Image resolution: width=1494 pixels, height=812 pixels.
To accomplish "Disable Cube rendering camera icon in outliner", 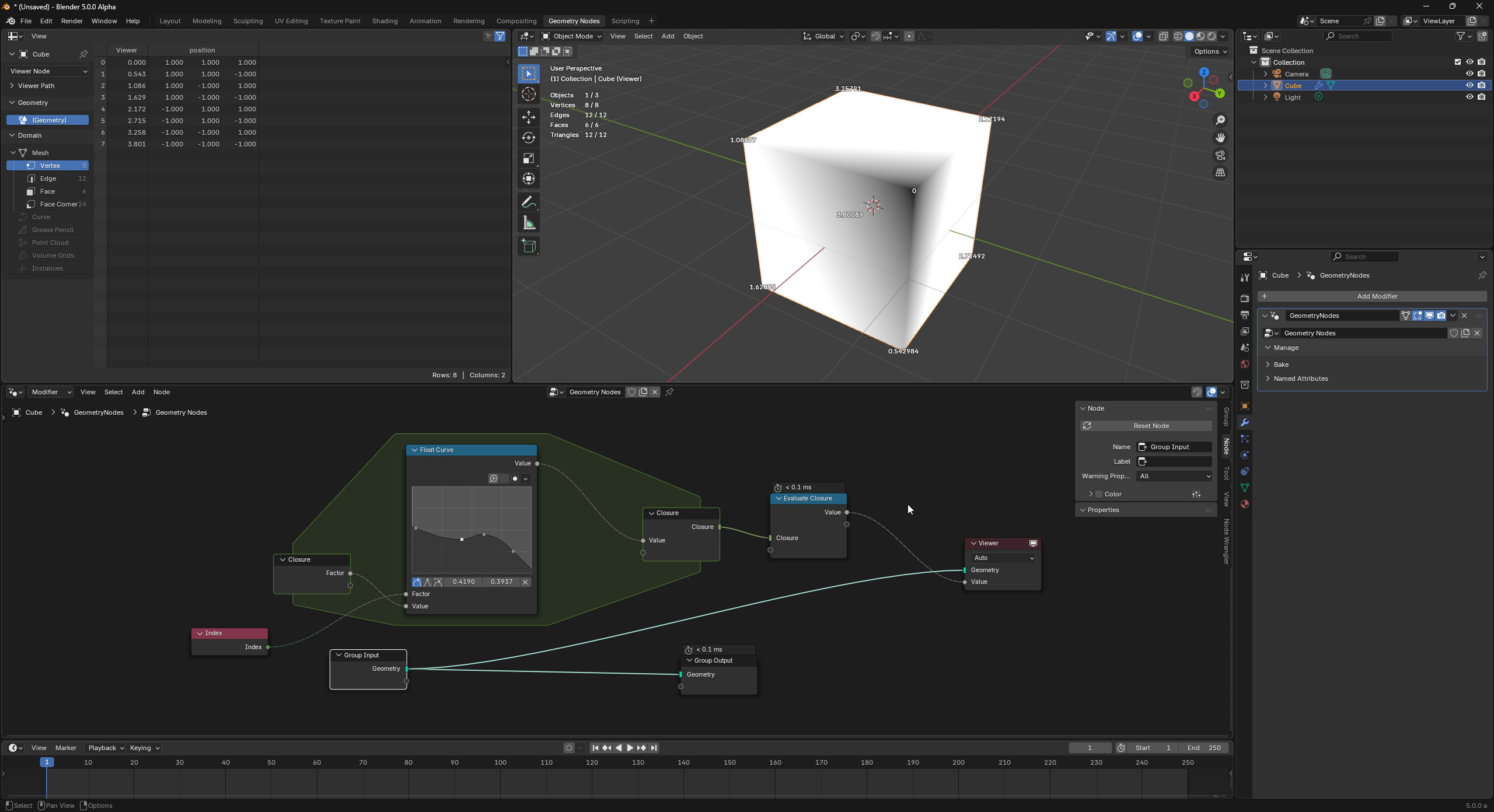I will pyautogui.click(x=1481, y=86).
